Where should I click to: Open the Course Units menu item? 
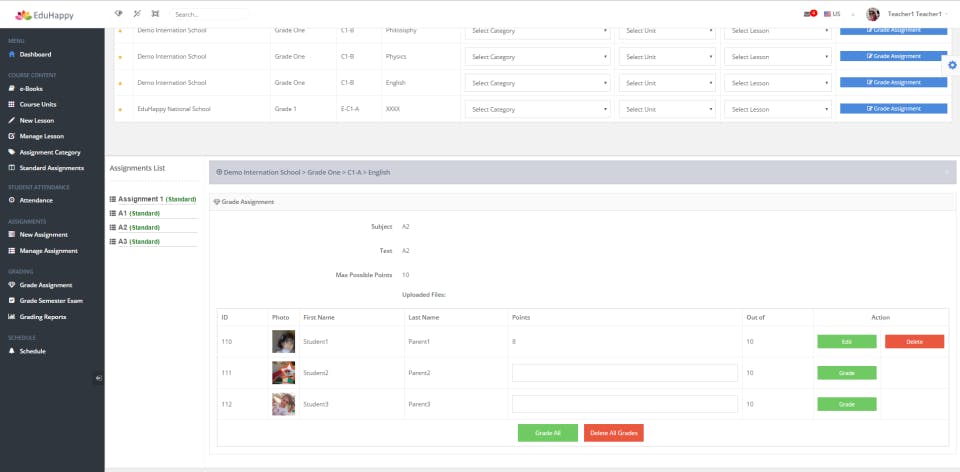(x=37, y=105)
